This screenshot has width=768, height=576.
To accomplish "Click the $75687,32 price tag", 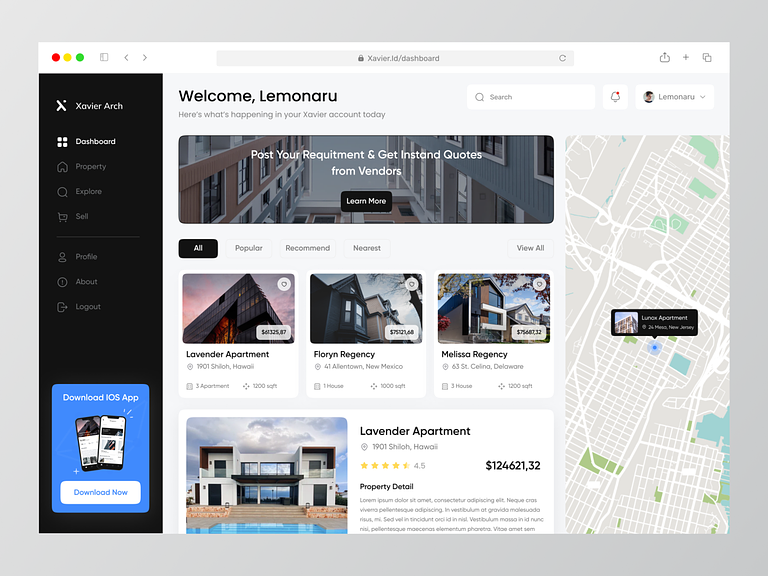I will pyautogui.click(x=529, y=332).
